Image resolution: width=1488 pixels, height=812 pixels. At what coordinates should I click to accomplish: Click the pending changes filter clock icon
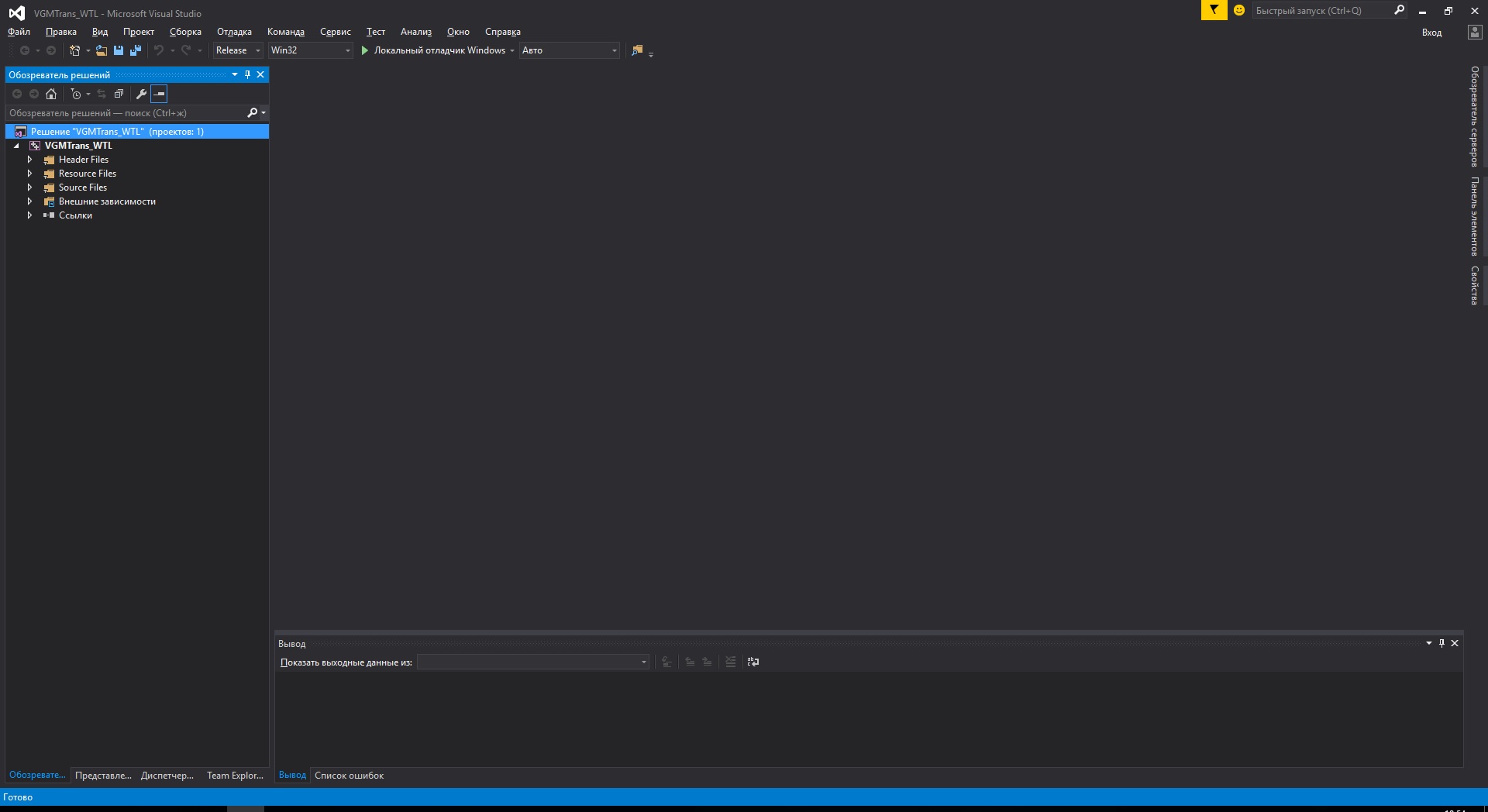pos(76,94)
